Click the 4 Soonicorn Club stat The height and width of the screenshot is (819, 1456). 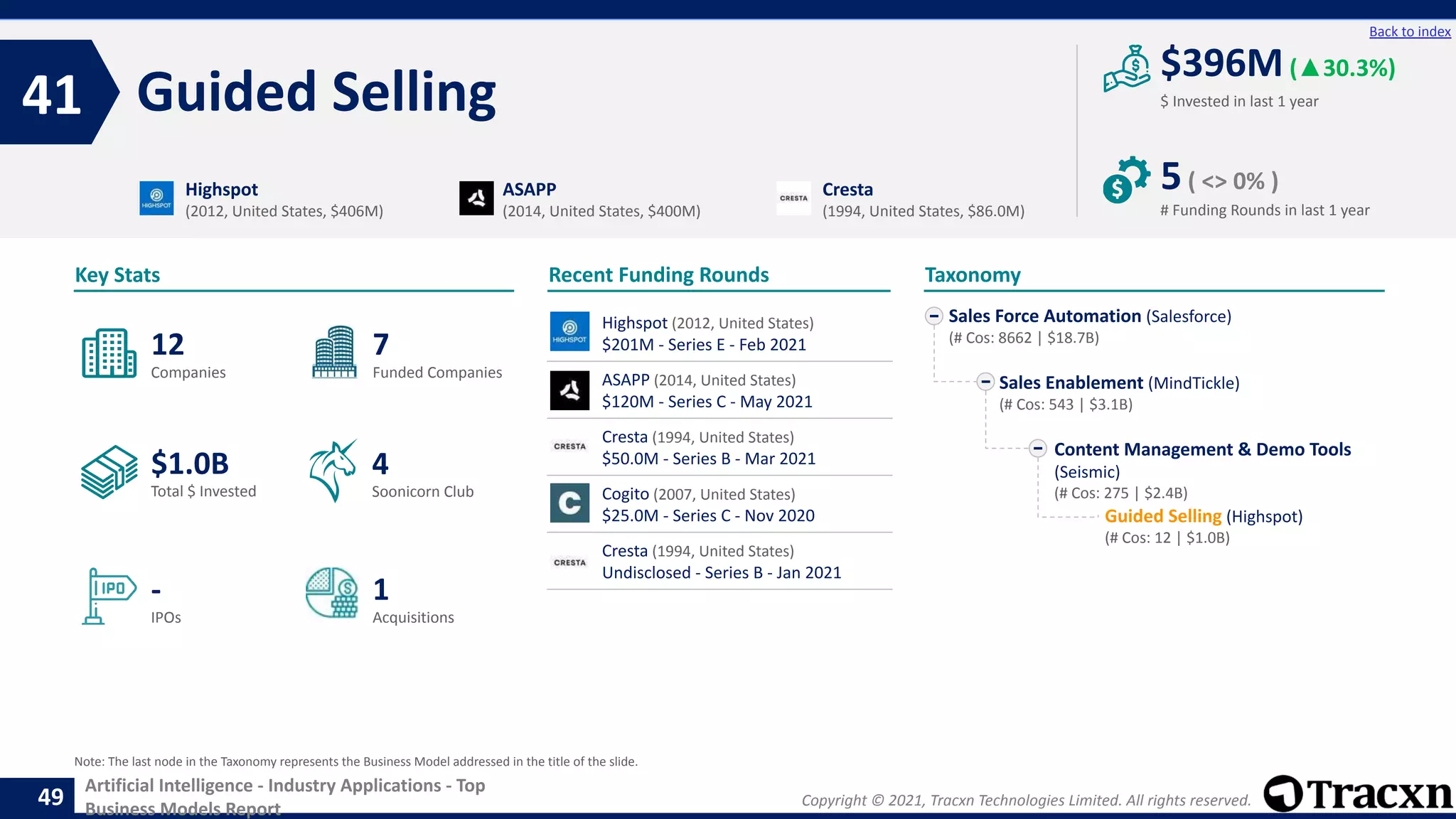(x=422, y=473)
